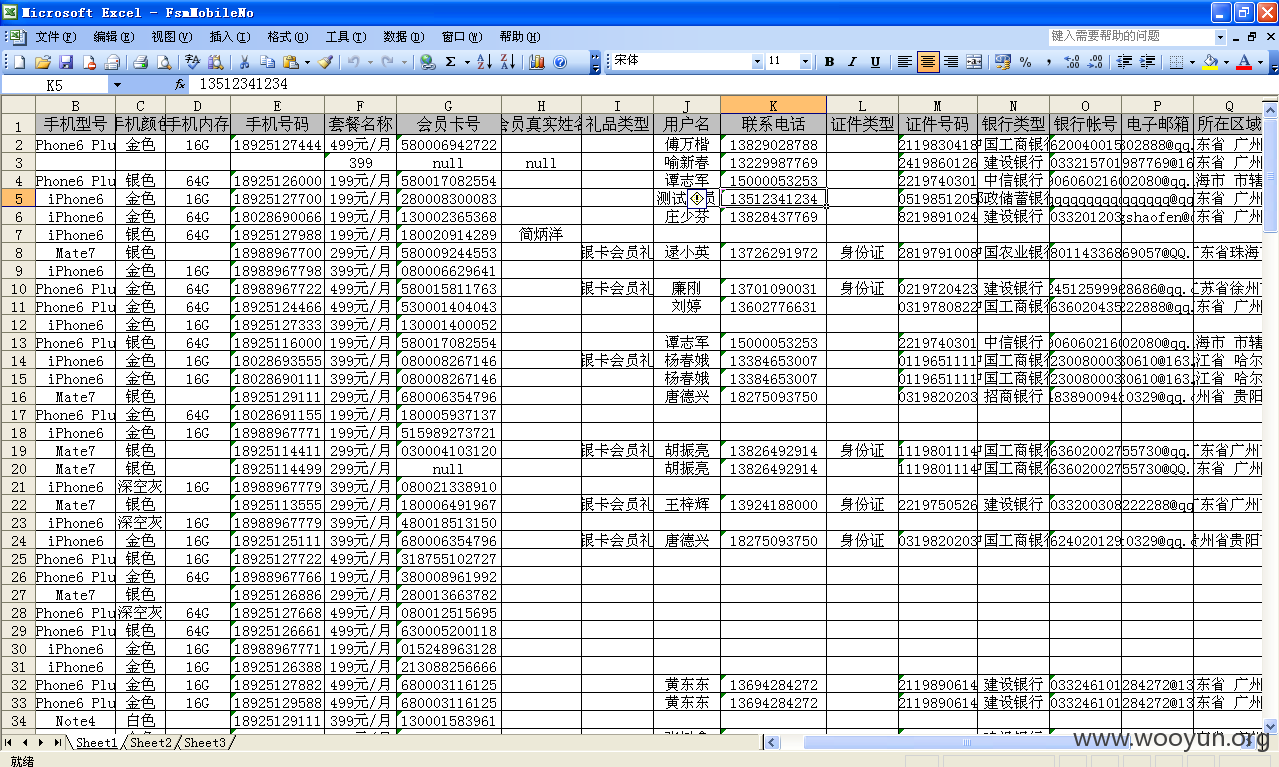Sort ascending A to Z

[484, 62]
